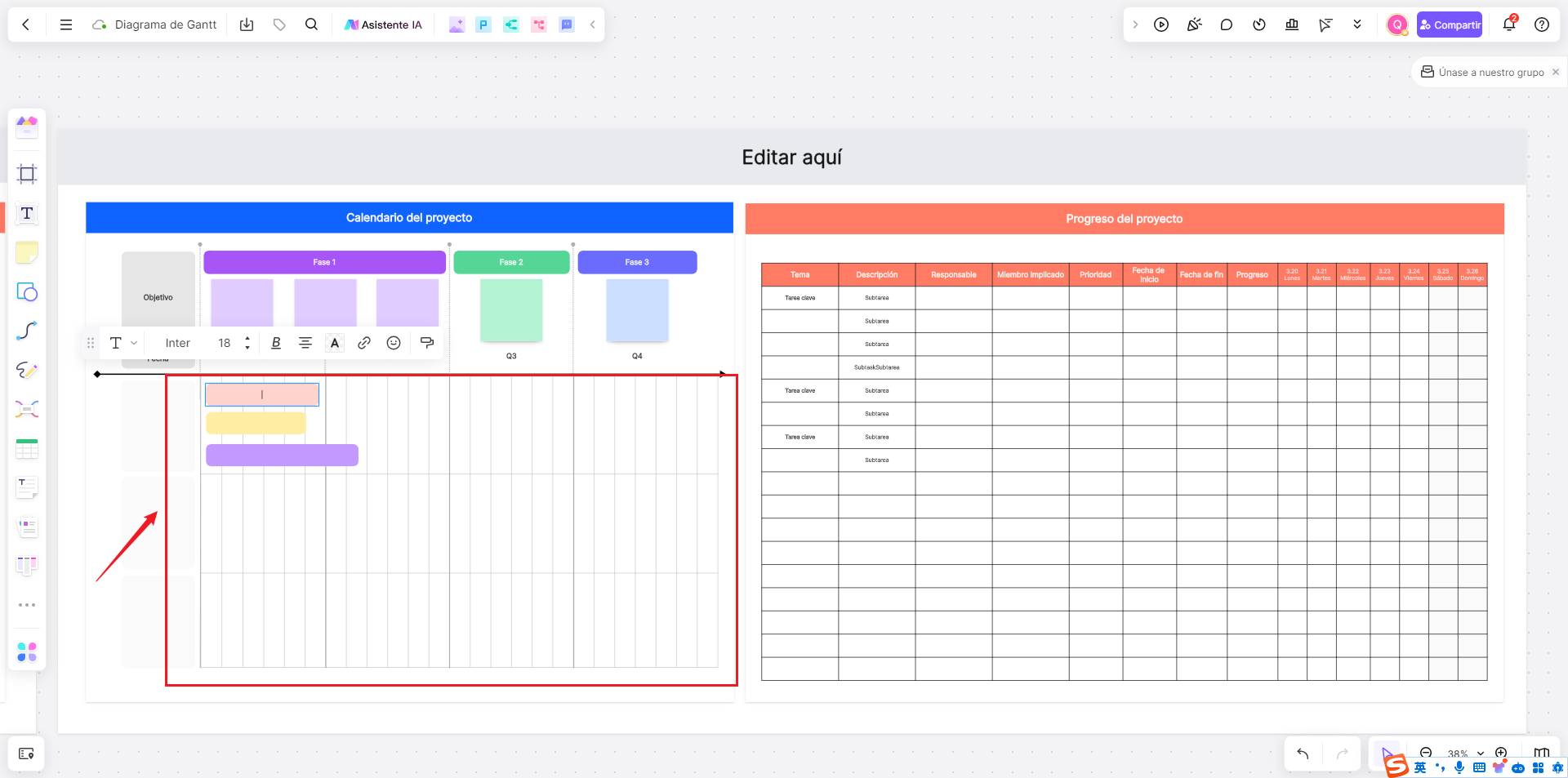
Task: Collapse the AI tools strip chevron
Action: click(592, 24)
